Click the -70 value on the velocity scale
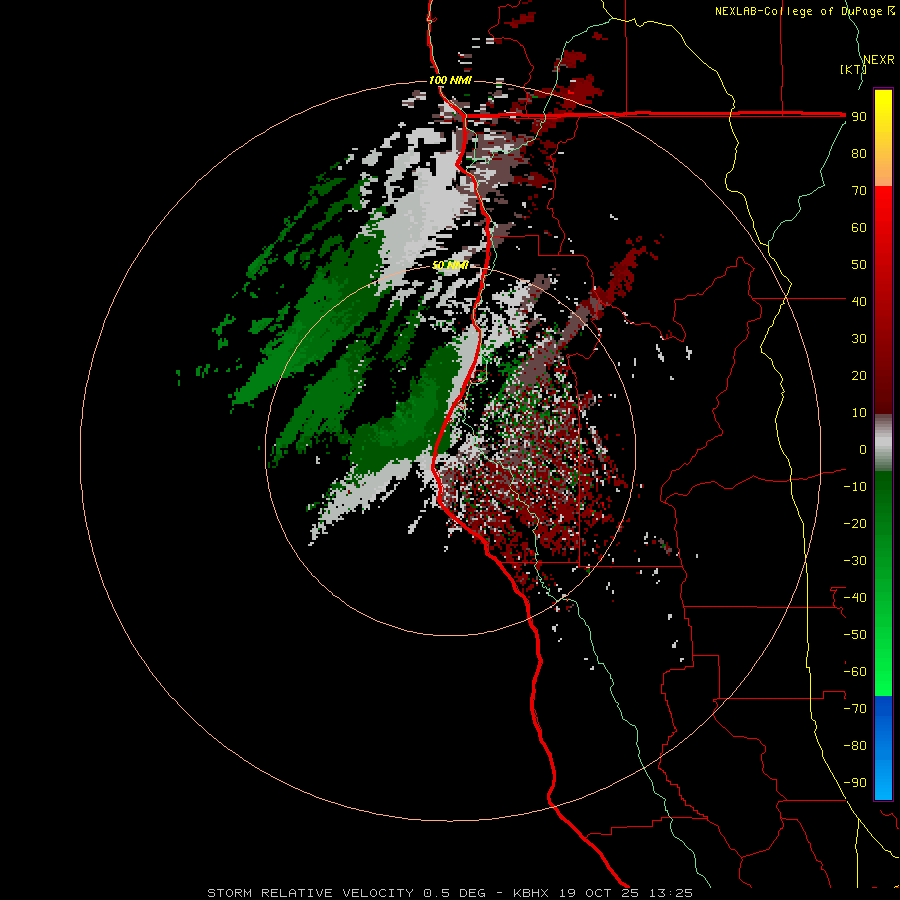Screen dimensions: 900x900 click(x=855, y=709)
